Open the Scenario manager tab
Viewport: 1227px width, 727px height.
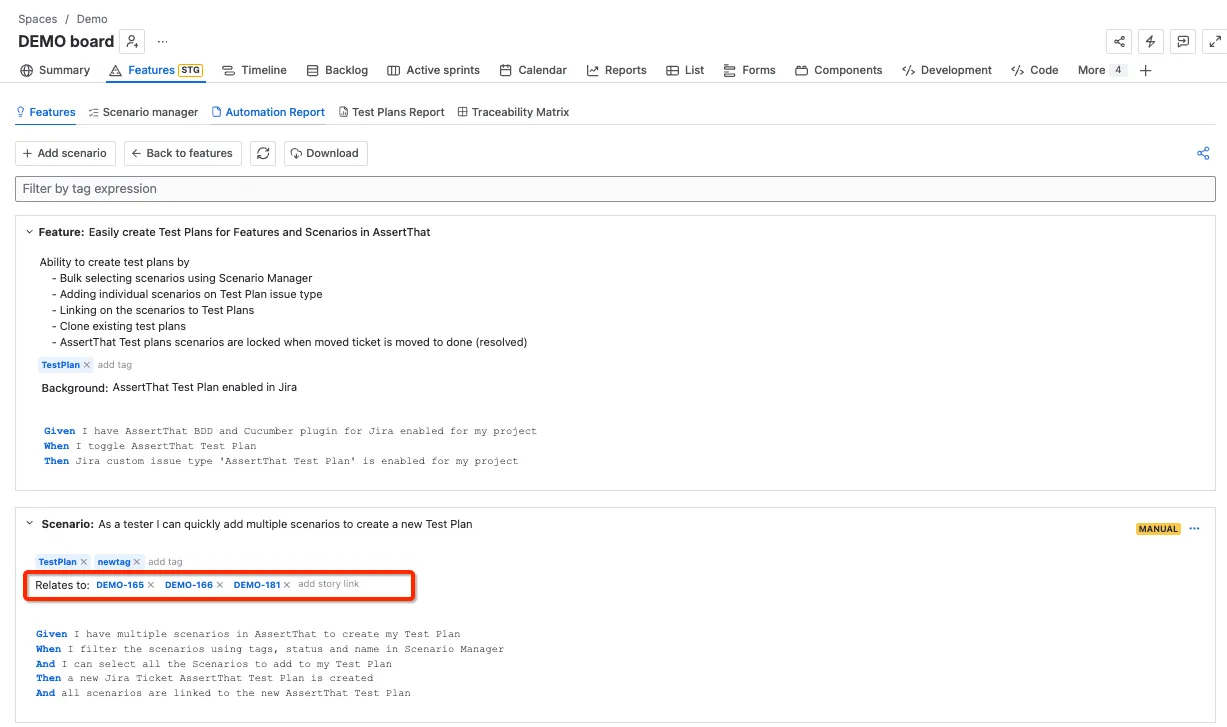point(143,112)
